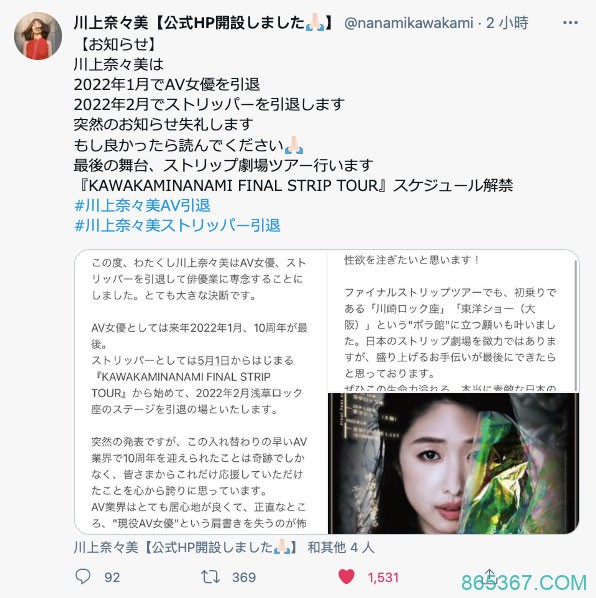Open the 2 小時 timestamp link
This screenshot has height=598, width=596.
507,23
